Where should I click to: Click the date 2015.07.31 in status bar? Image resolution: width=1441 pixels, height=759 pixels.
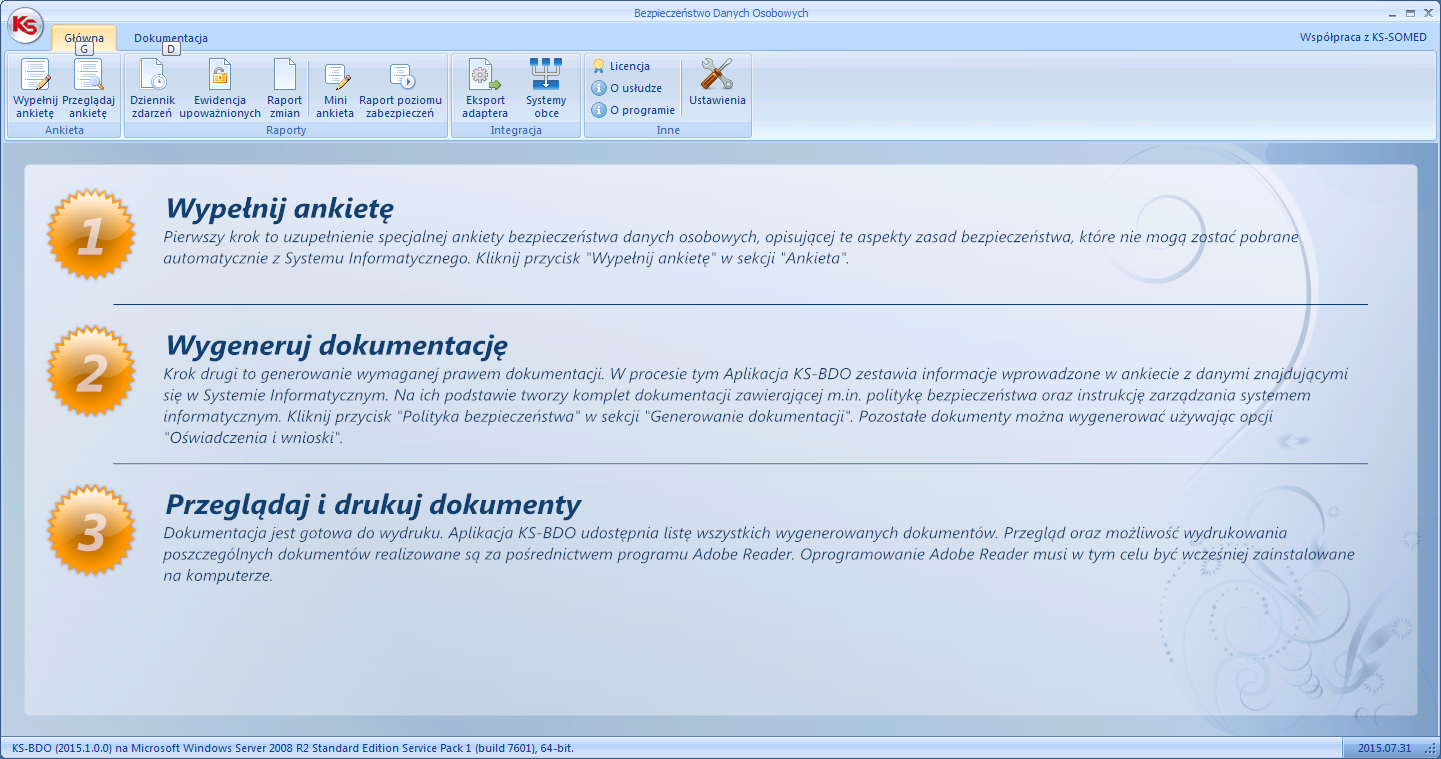pos(1385,748)
